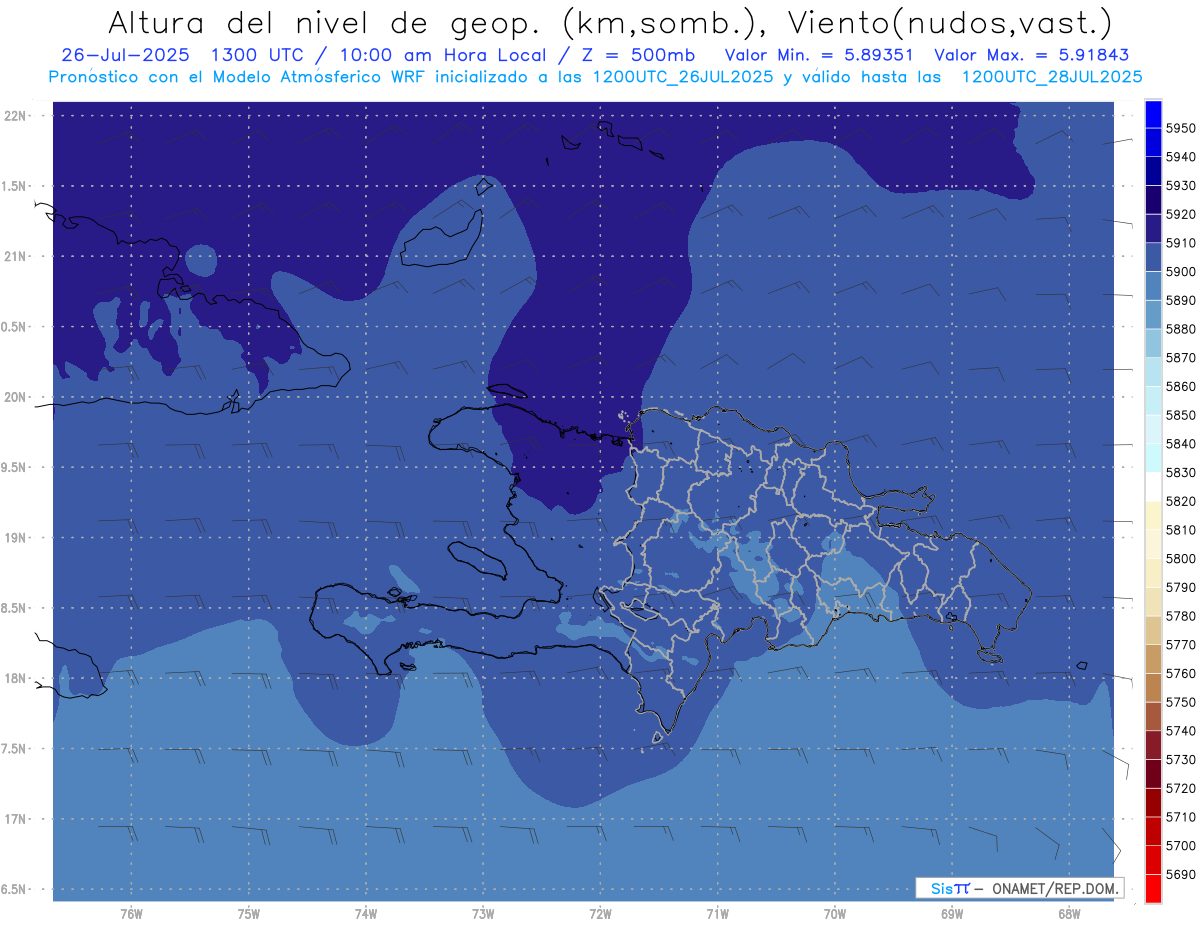The width and height of the screenshot is (1200, 927).
Task: Click the white swatch between 5820 and 5830
Action: pyautogui.click(x=1153, y=487)
